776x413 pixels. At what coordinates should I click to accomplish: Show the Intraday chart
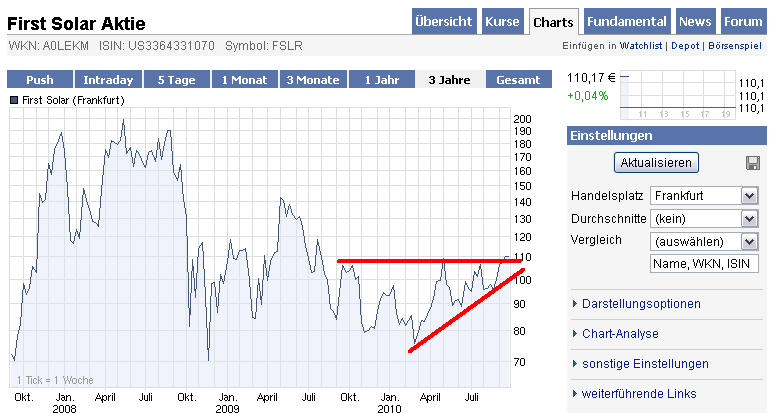pos(108,80)
